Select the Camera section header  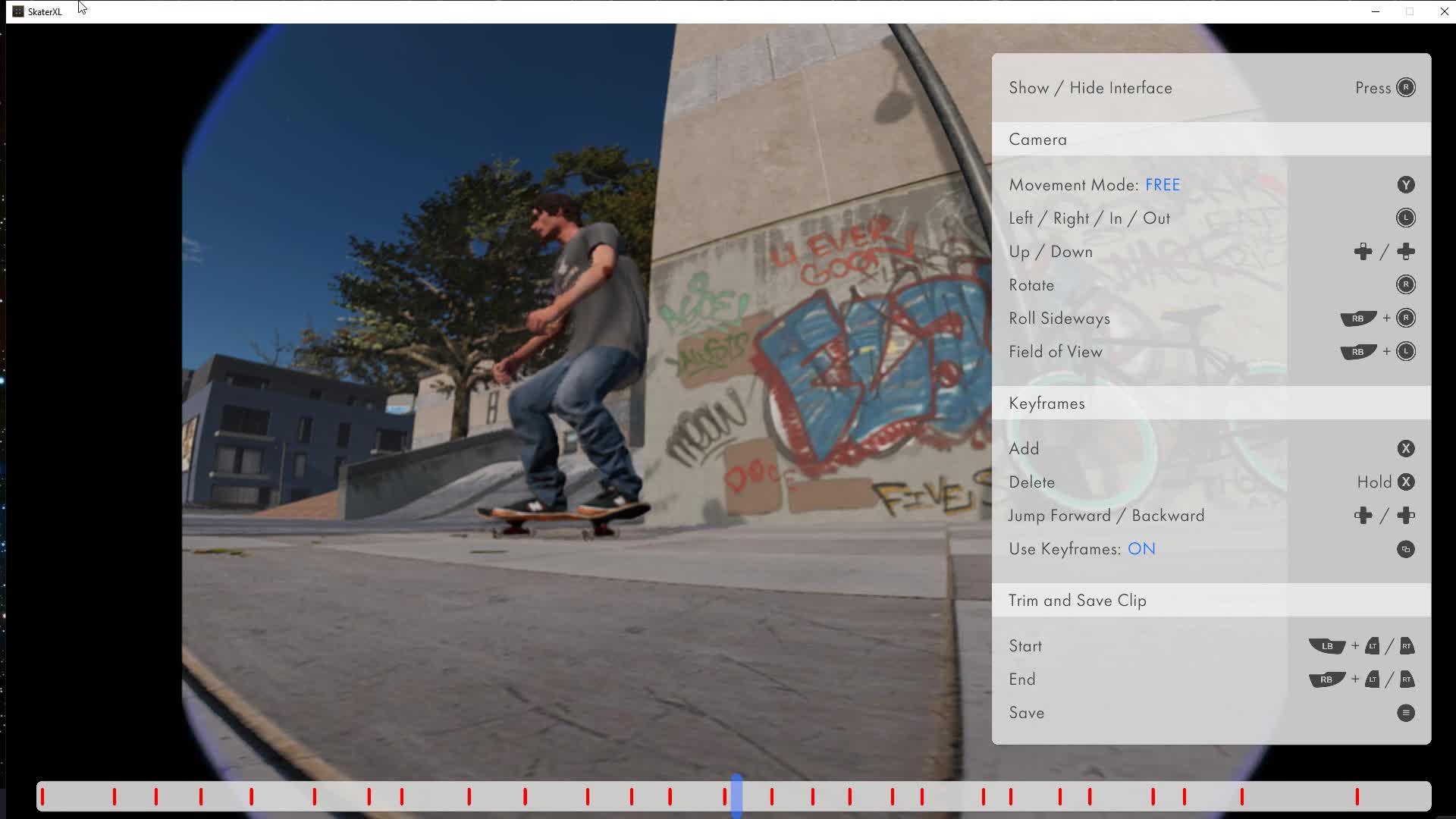click(x=1211, y=140)
